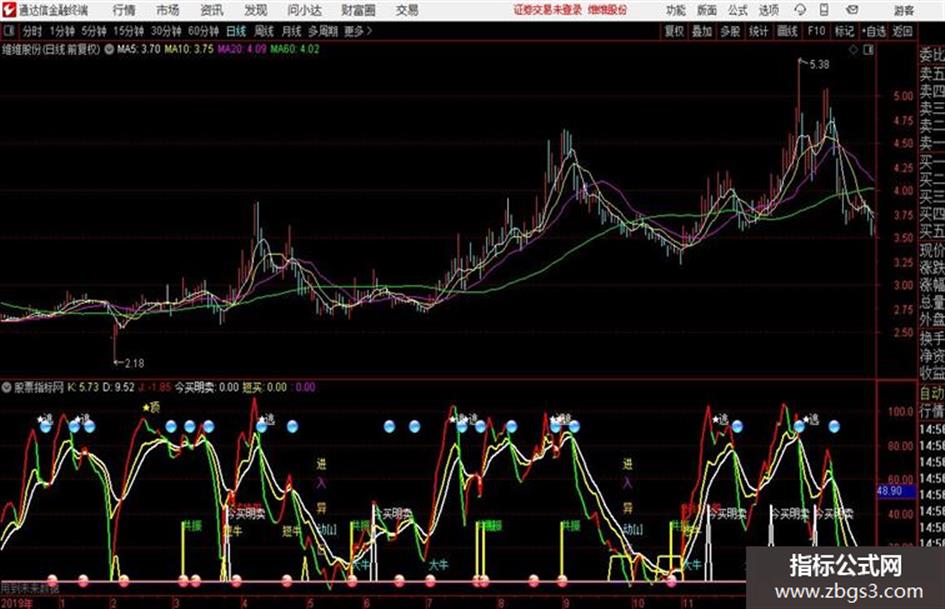Screen dimensions: 945x609
Task: Expand the 更多 periods list
Action: [x=358, y=31]
